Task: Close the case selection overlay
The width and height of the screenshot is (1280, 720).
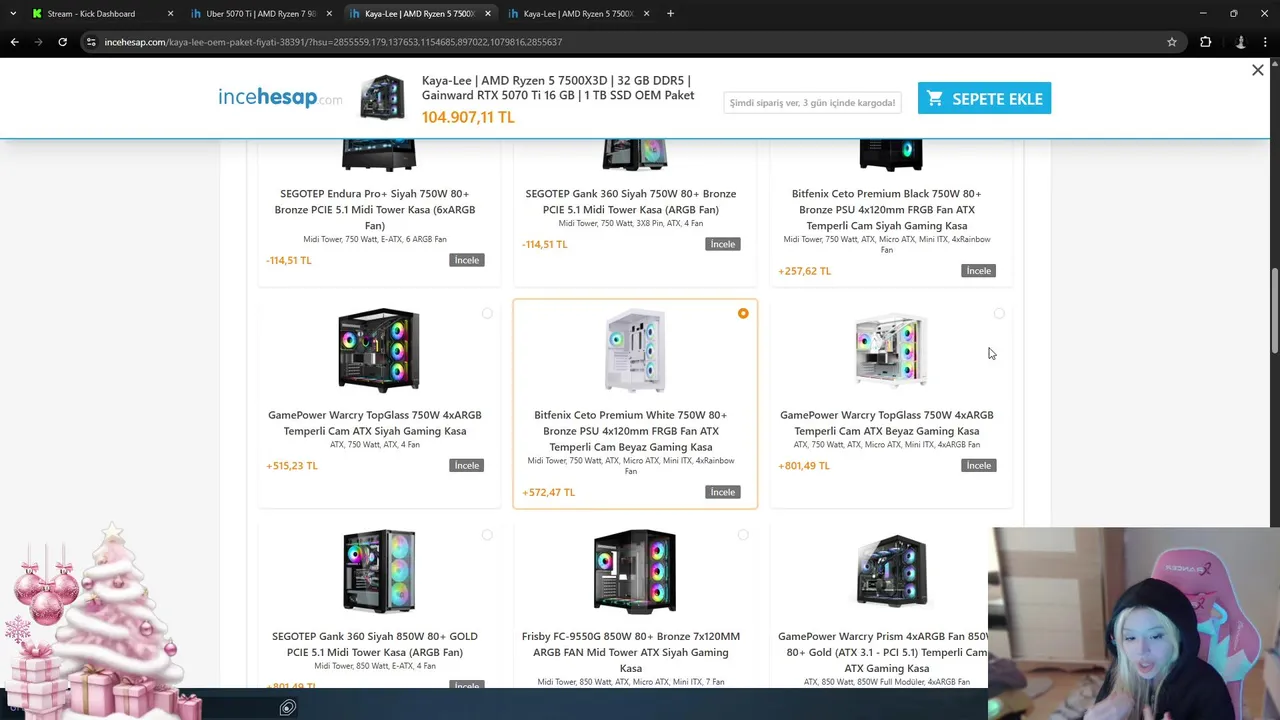Action: 1257,70
